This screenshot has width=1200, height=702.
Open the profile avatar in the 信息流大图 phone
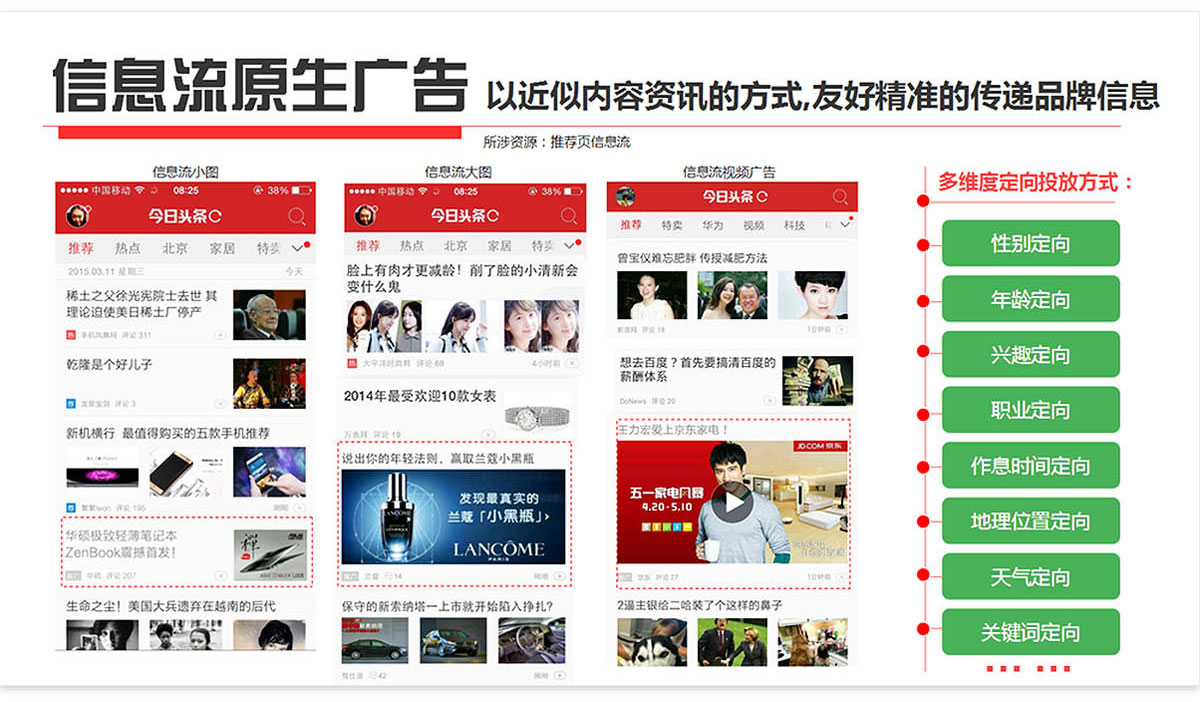[x=366, y=216]
